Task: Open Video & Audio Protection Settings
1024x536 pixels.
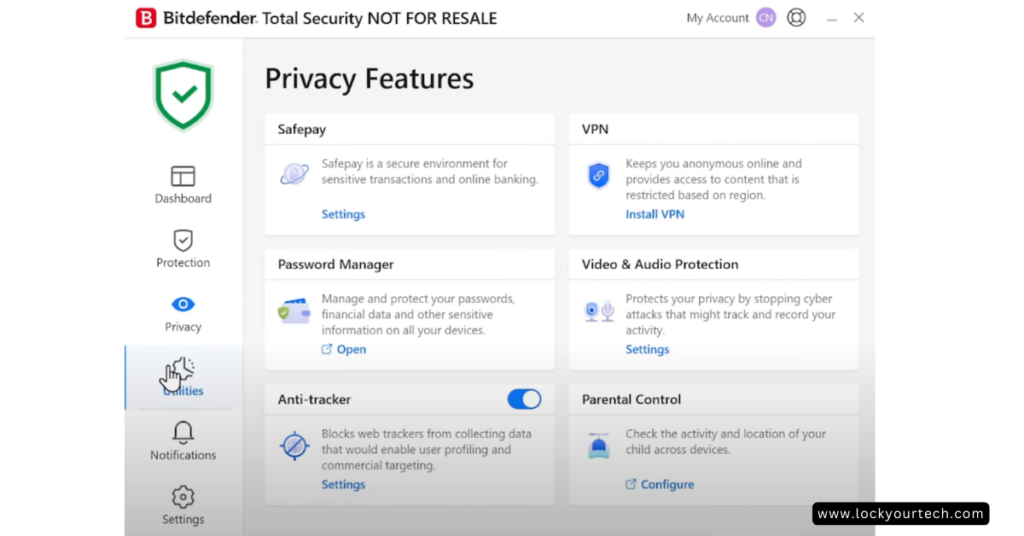Action: coord(647,349)
